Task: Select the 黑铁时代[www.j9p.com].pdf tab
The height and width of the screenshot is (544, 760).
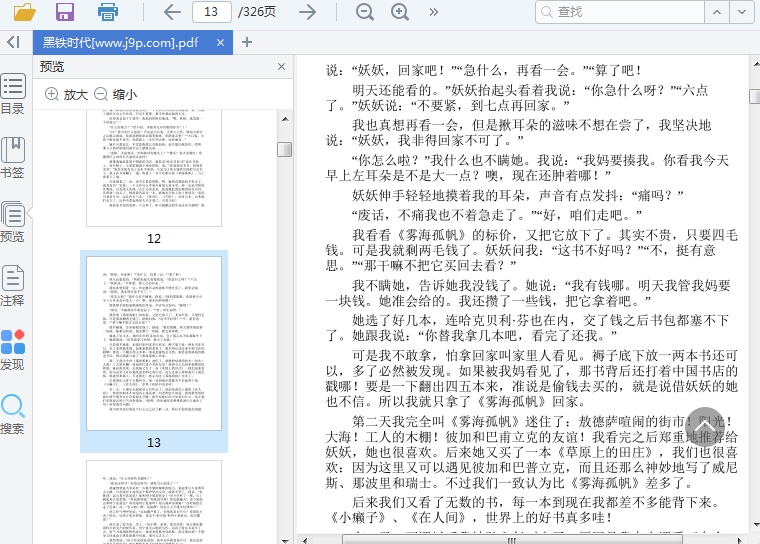Action: click(x=120, y=43)
